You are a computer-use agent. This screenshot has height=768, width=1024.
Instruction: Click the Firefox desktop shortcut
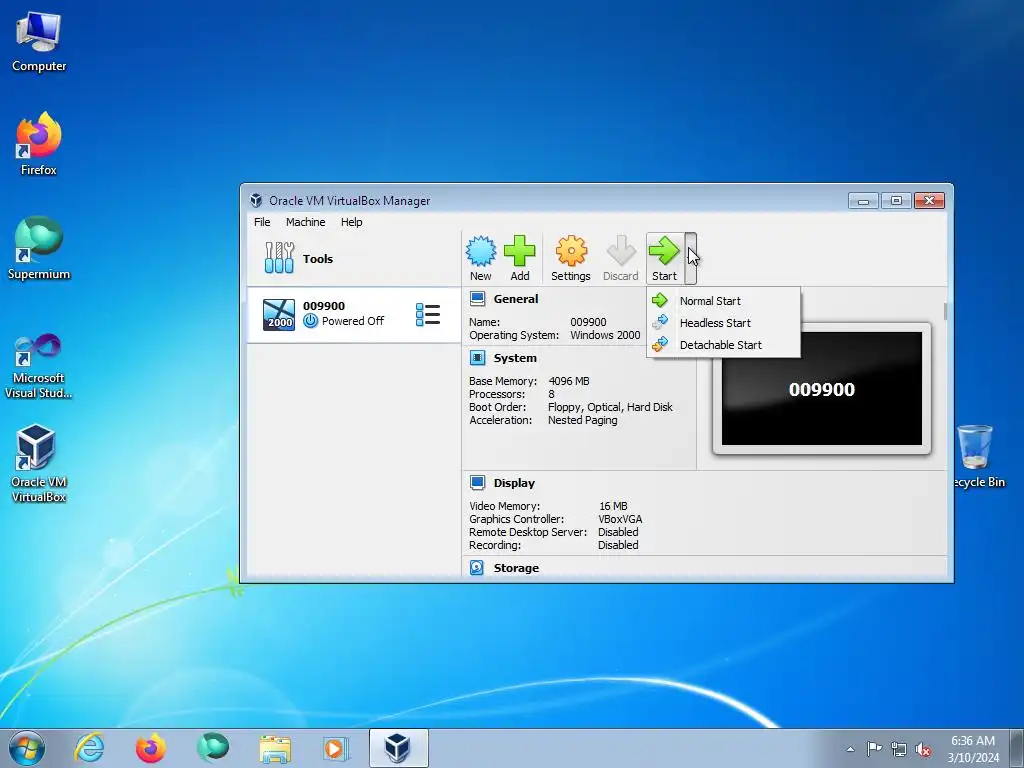click(39, 144)
